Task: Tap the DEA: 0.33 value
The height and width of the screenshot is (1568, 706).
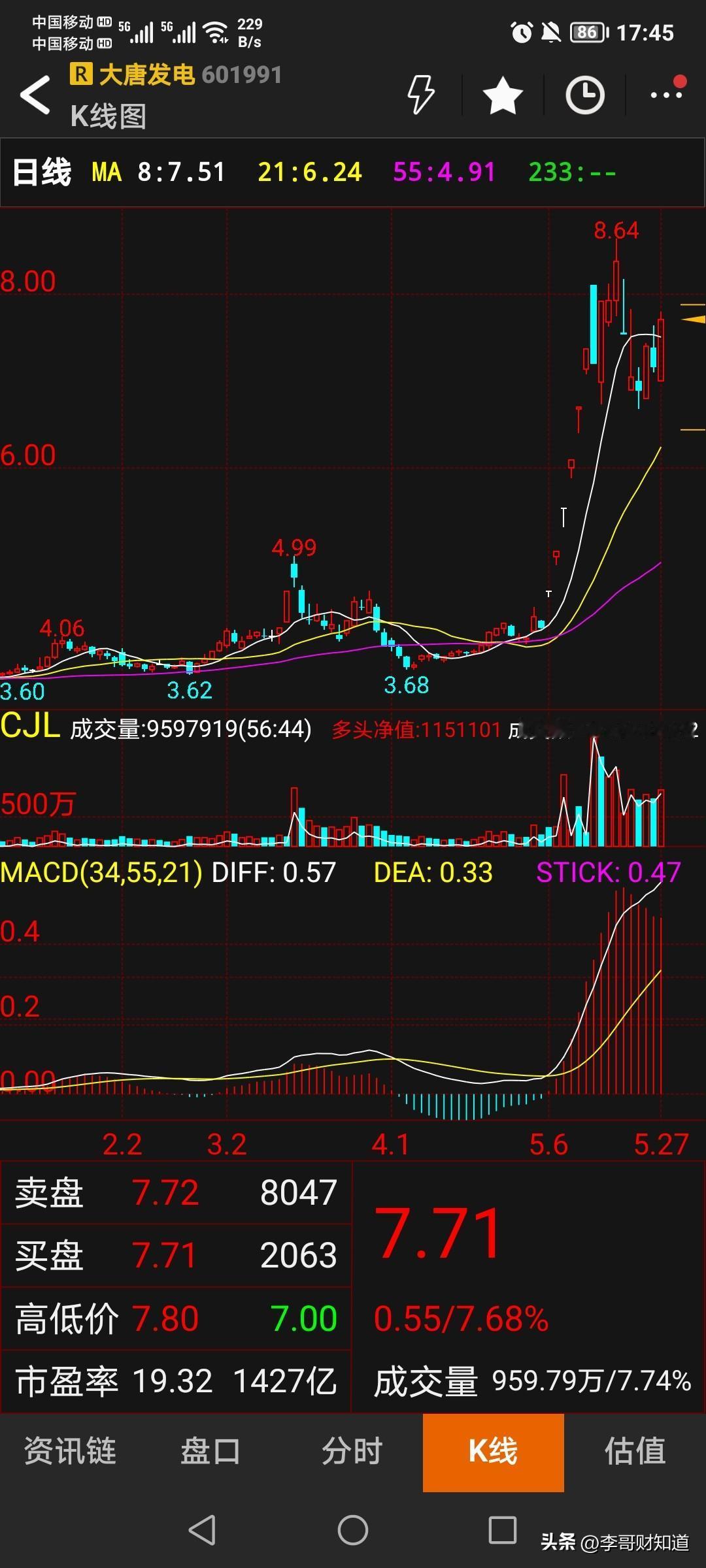Action: (433, 872)
